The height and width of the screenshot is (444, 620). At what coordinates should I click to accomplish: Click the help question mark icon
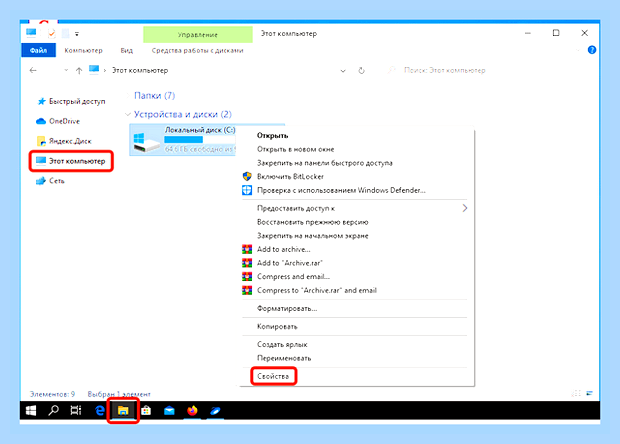(592, 50)
